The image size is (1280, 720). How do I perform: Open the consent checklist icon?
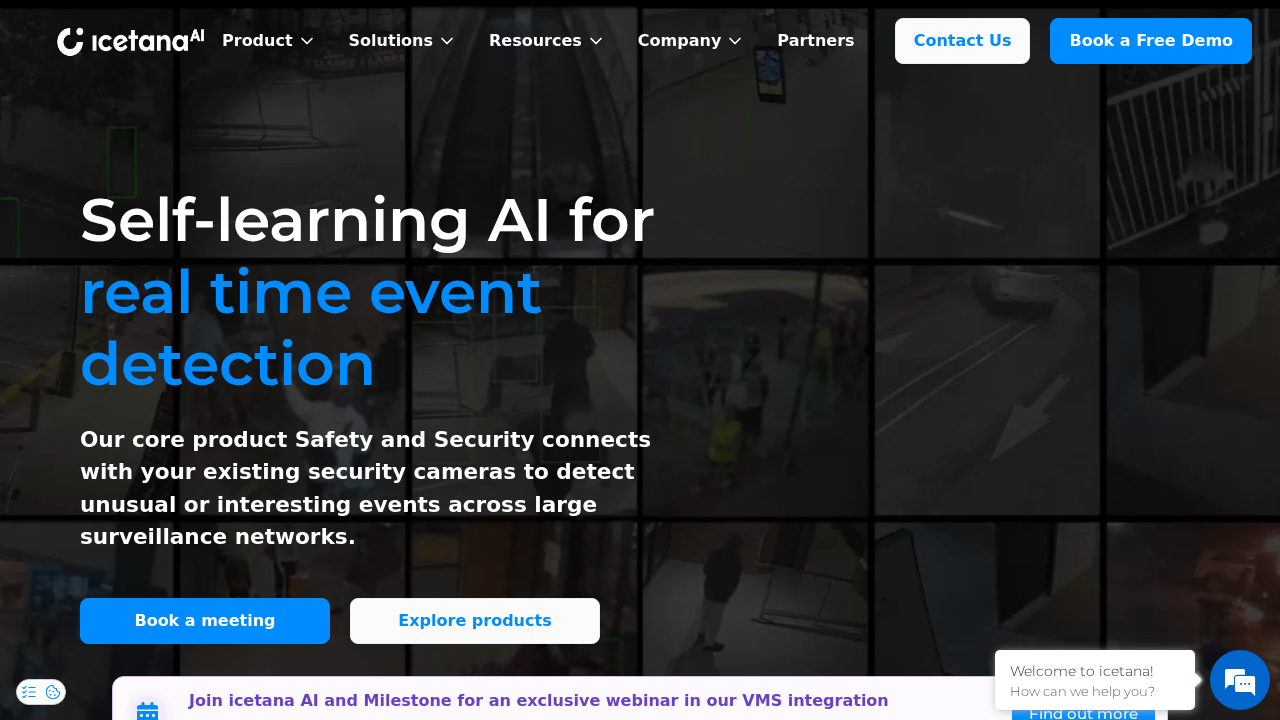29,692
